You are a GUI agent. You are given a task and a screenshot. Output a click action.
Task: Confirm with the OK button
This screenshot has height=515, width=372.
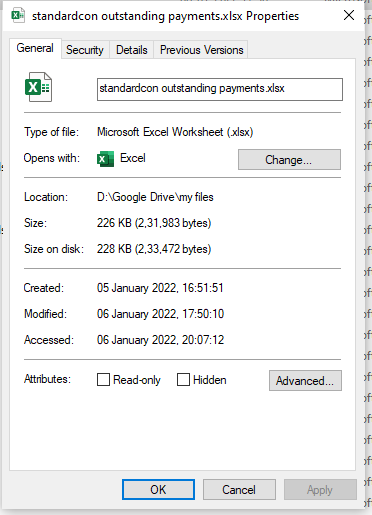coord(158,490)
